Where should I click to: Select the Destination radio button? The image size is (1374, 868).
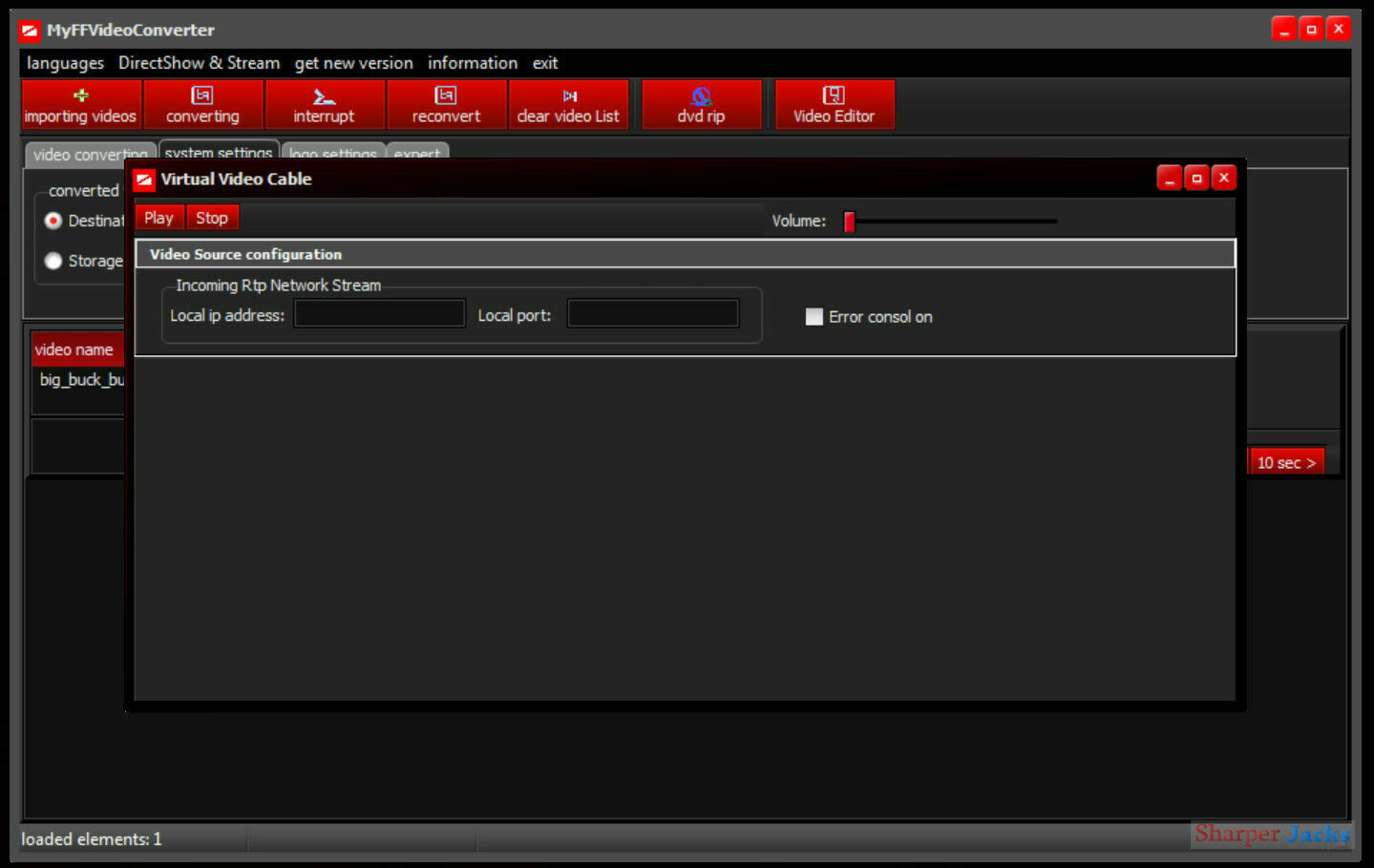(53, 221)
